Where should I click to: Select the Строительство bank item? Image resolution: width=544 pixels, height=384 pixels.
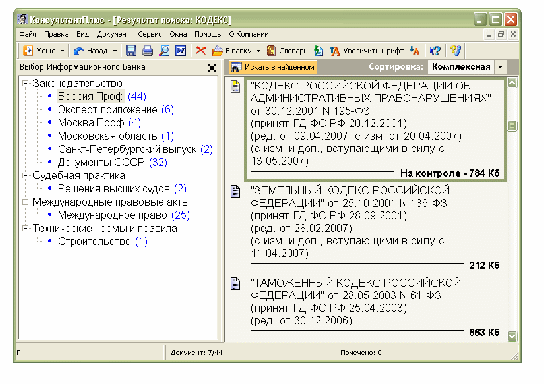click(102, 241)
